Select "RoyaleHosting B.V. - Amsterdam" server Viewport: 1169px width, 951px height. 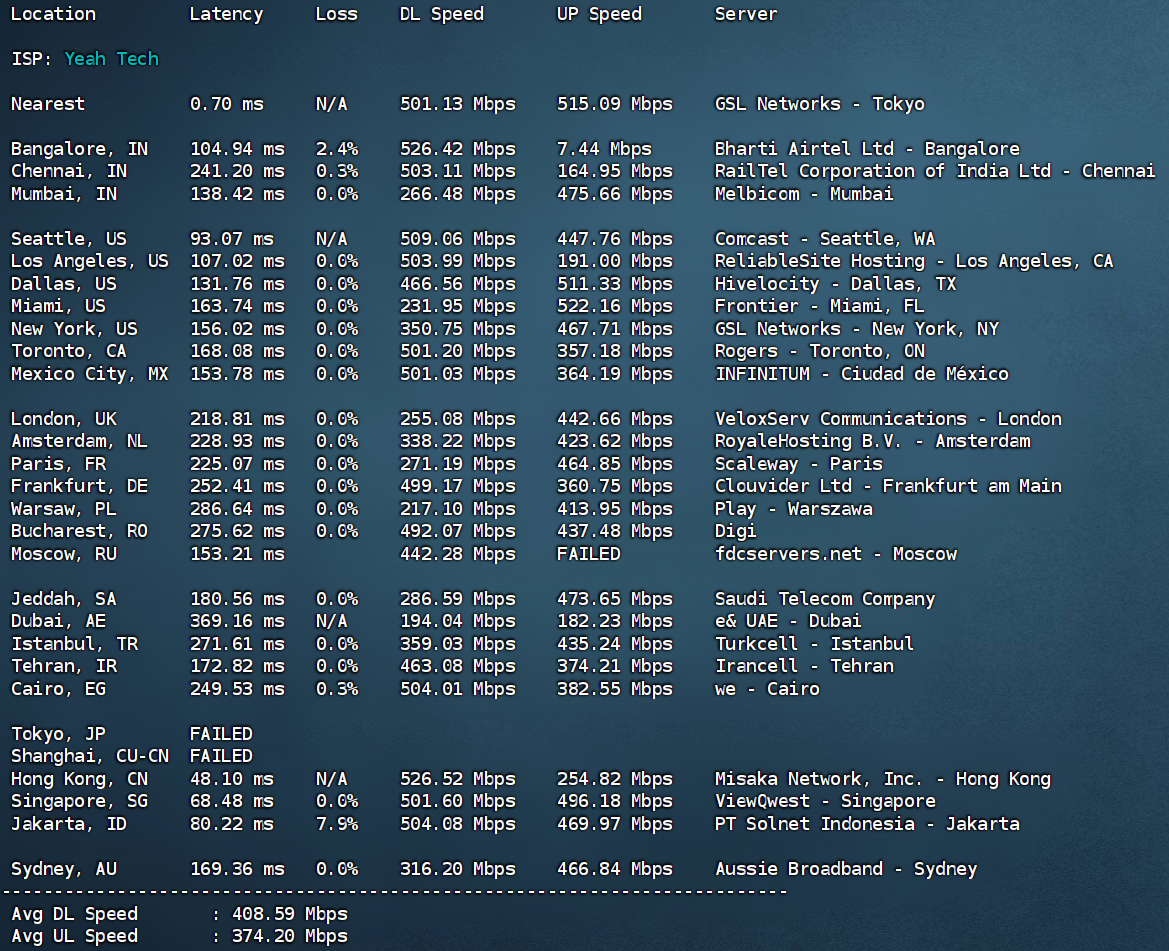click(872, 441)
